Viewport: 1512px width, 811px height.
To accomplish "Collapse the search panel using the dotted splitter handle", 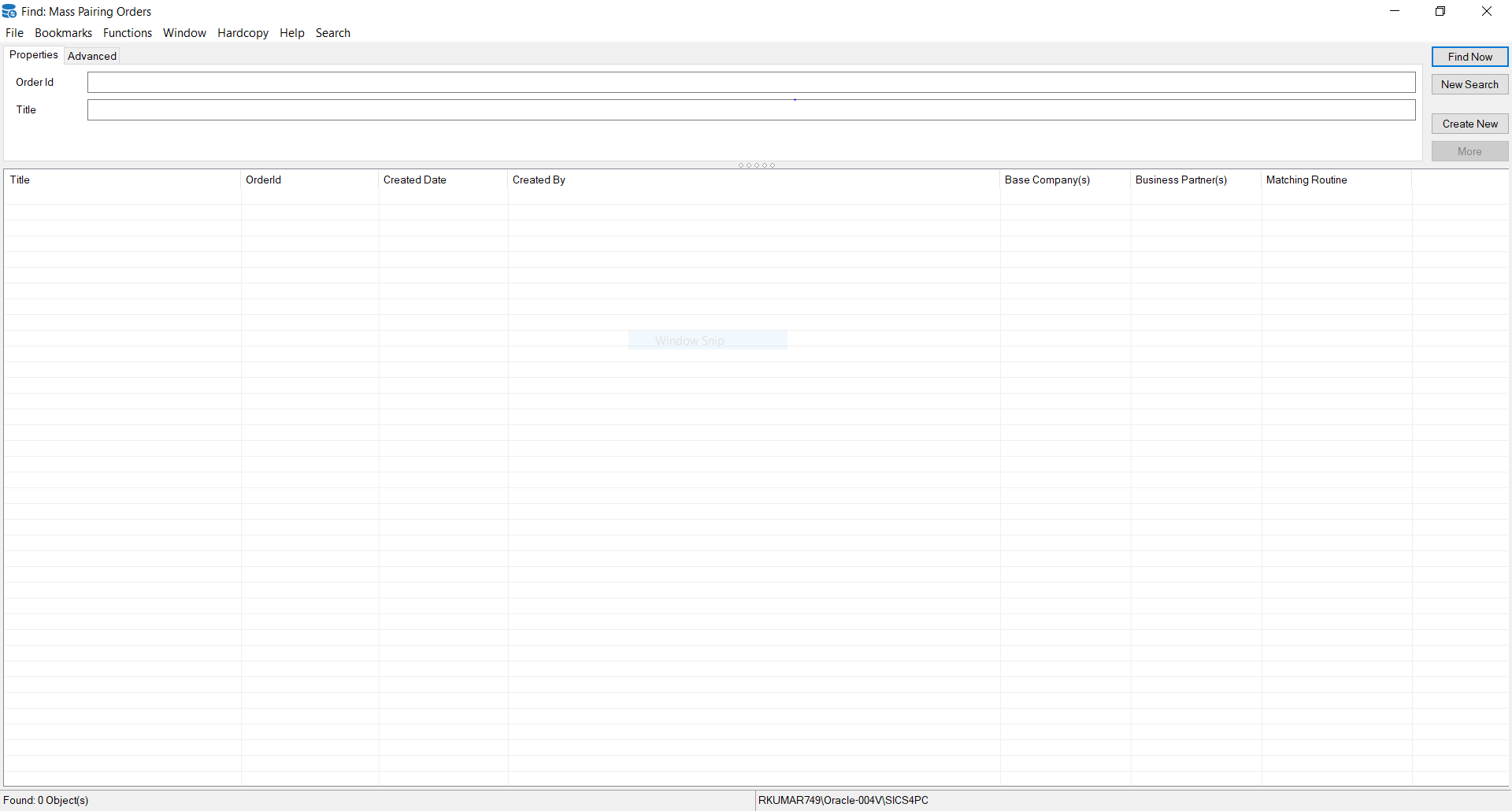I will (x=756, y=165).
